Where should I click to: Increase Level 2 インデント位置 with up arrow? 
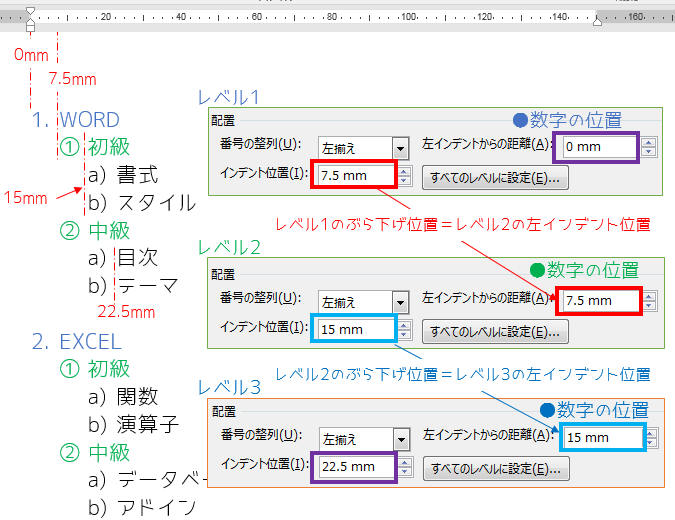point(404,326)
